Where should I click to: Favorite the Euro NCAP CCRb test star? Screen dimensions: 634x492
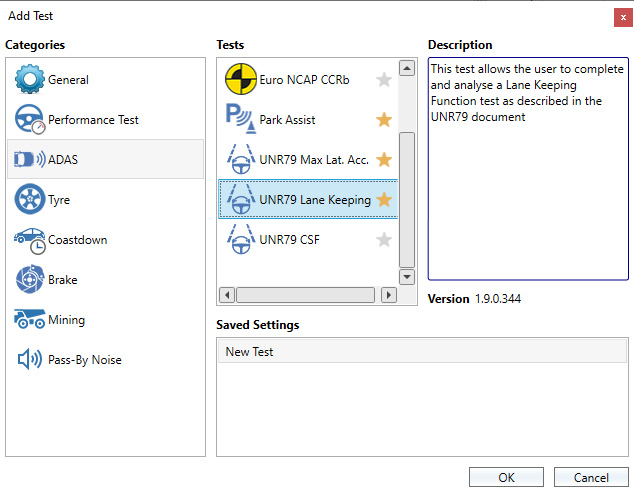[x=384, y=80]
